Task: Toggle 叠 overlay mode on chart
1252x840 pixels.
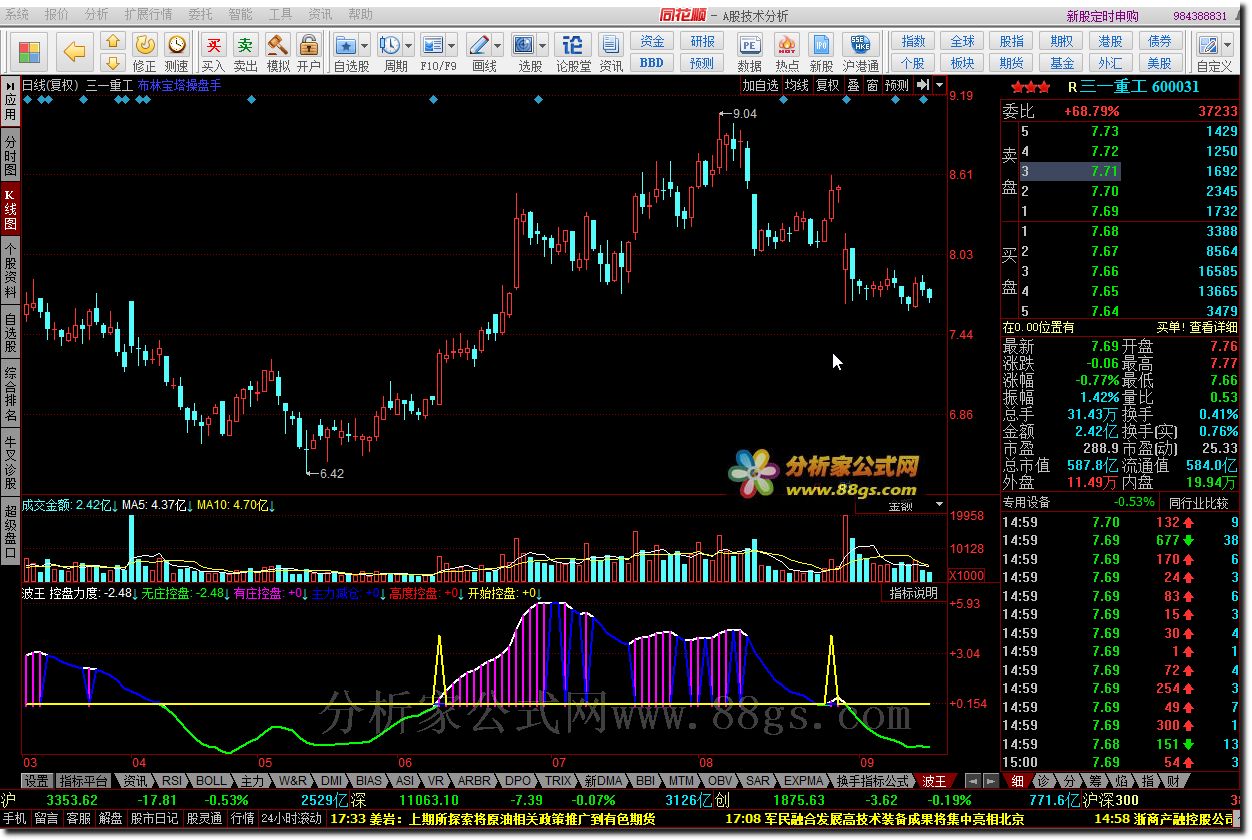Action: (853, 85)
